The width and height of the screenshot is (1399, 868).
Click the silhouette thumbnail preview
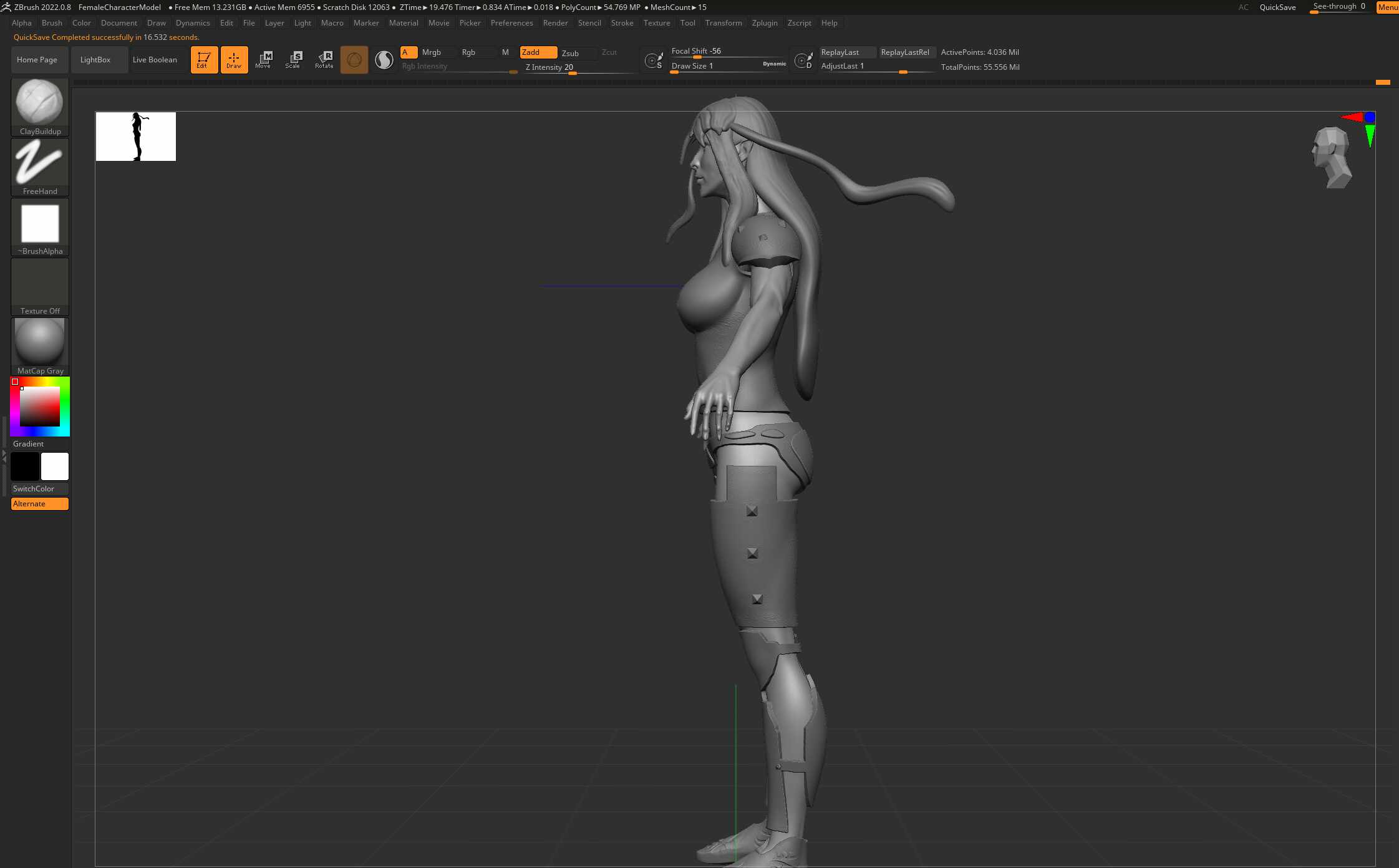pyautogui.click(x=136, y=137)
